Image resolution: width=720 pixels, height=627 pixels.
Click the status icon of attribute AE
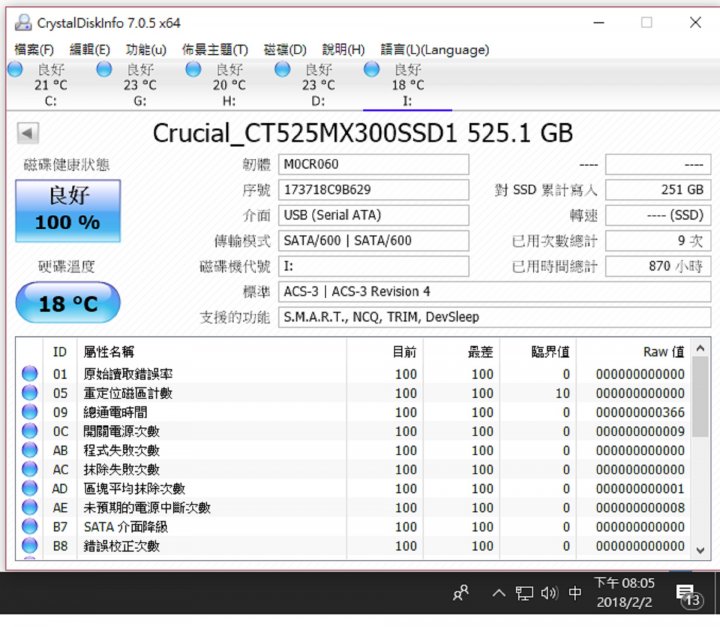tap(30, 508)
